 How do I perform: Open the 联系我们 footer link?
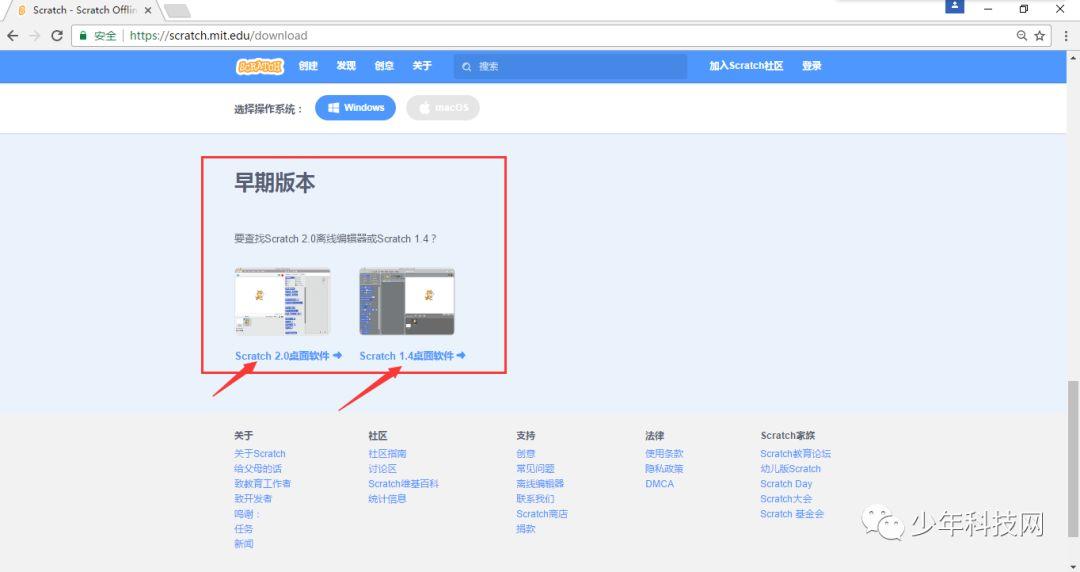point(535,500)
